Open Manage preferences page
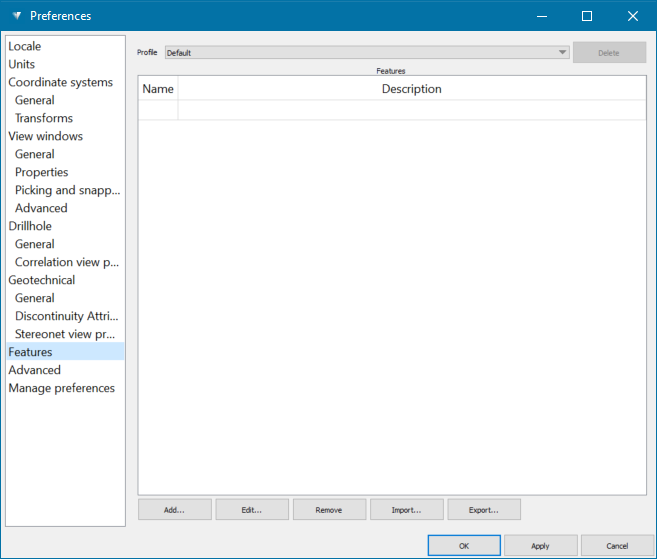The height and width of the screenshot is (559, 657). click(62, 388)
